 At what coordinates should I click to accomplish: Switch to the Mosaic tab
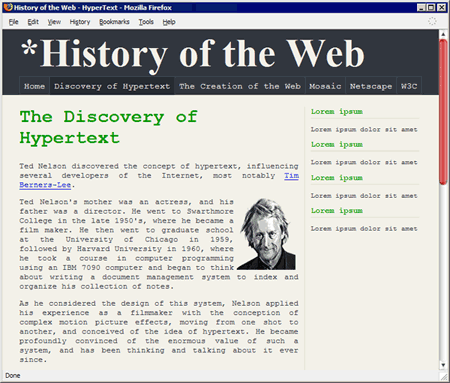(x=325, y=86)
